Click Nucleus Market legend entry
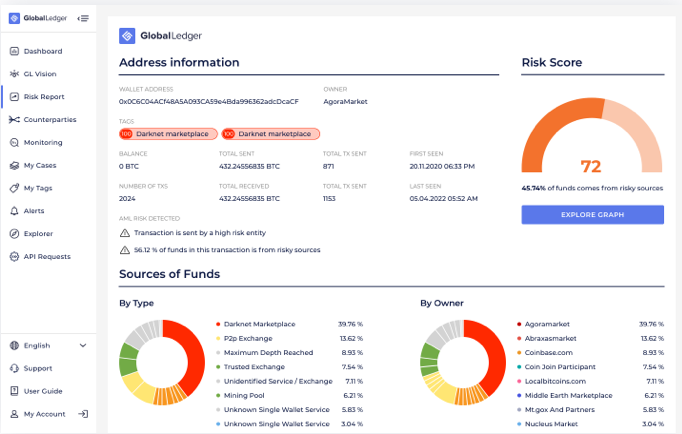This screenshot has height=434, width=682. click(590, 424)
